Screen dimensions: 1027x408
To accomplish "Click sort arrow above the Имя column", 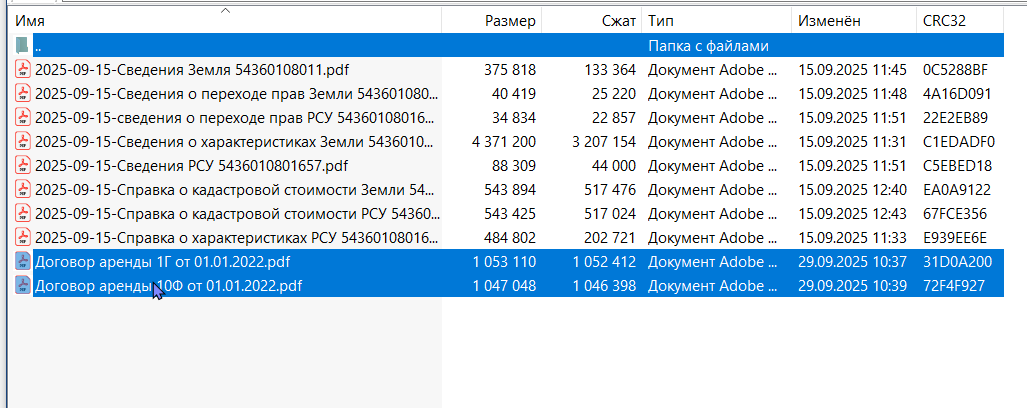I will [225, 10].
